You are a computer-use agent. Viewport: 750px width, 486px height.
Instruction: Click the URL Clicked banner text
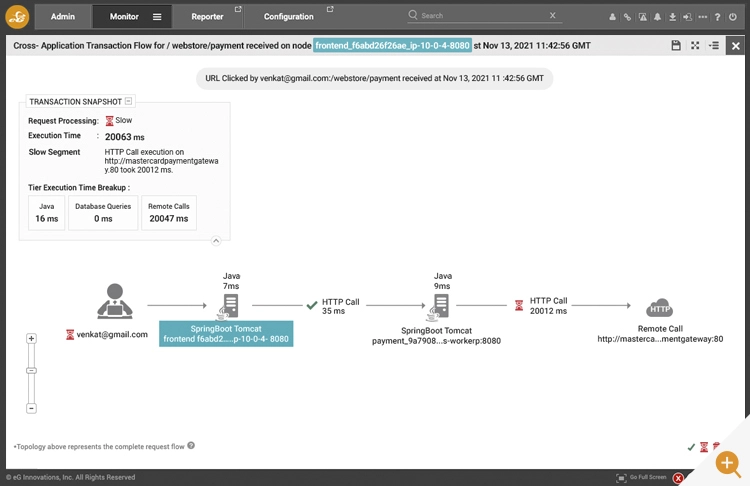[x=374, y=78]
